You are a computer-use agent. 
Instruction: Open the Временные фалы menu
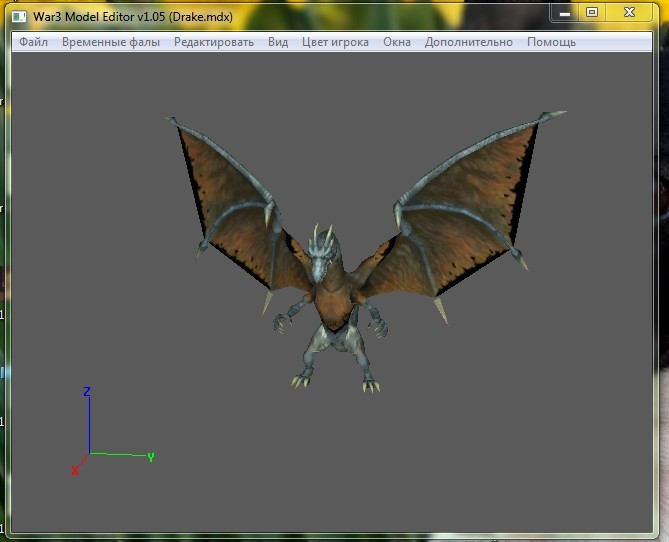click(x=111, y=42)
